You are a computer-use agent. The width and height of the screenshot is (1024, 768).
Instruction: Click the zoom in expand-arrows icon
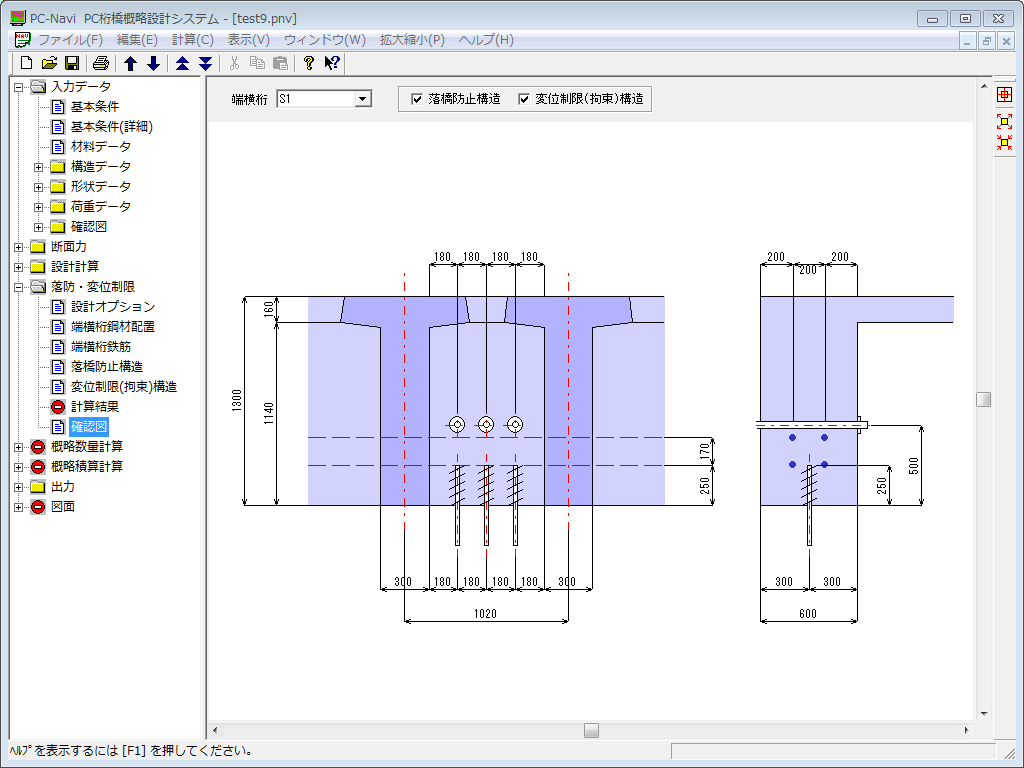pos(1004,119)
